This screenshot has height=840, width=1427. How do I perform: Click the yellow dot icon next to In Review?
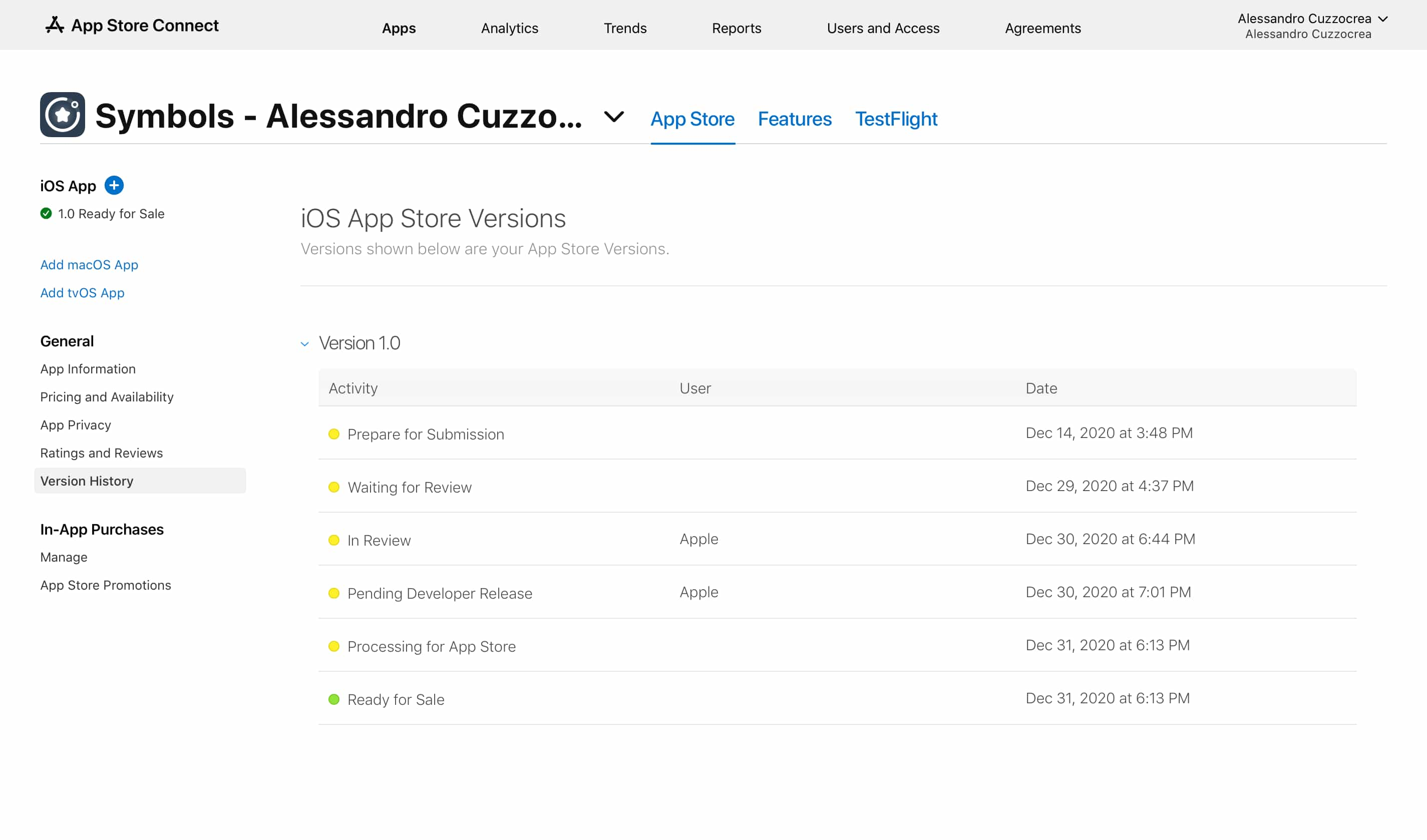point(335,539)
